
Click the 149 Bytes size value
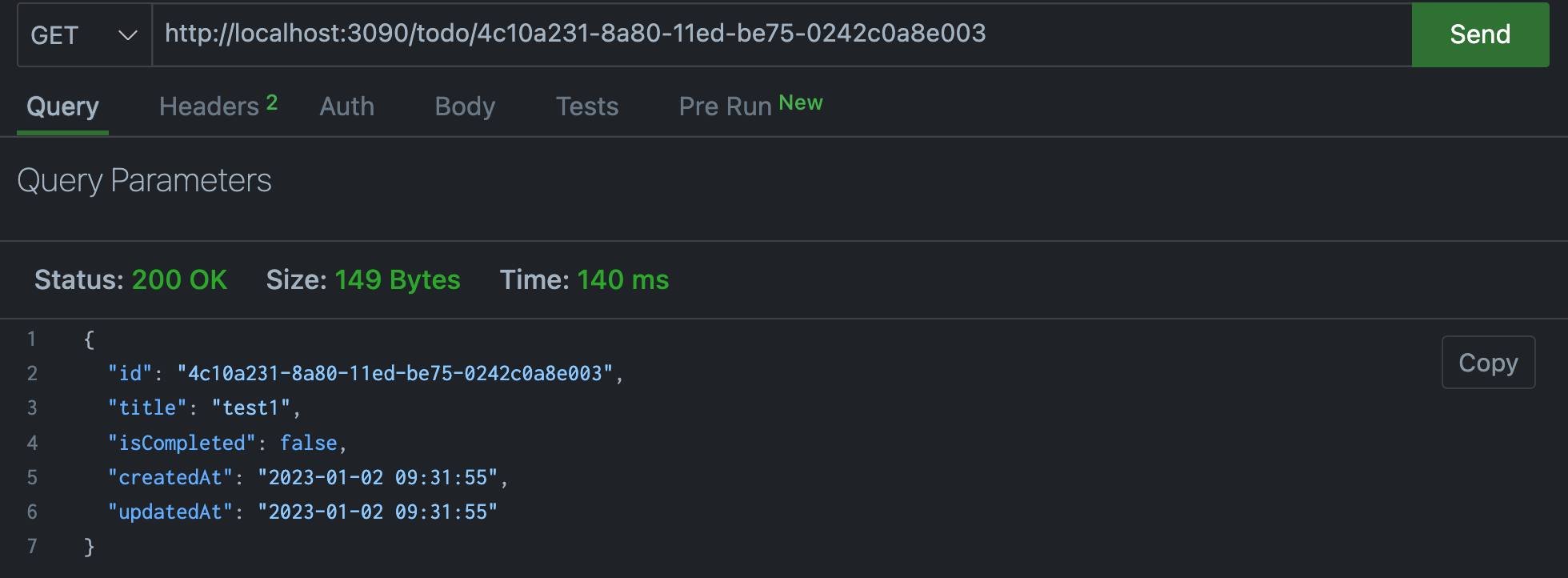(x=398, y=280)
